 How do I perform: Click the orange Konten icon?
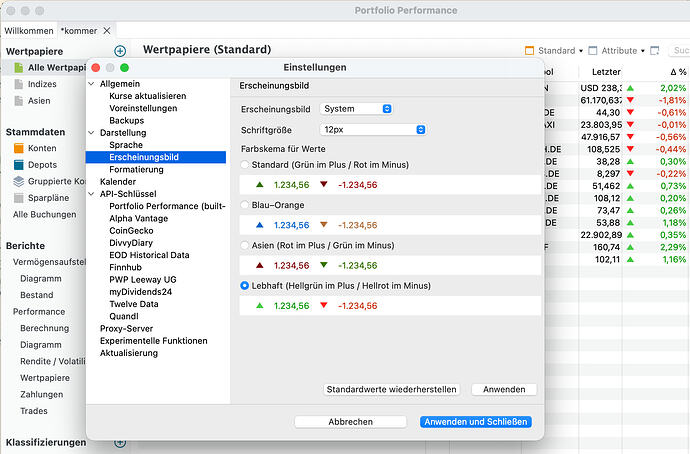[x=21, y=148]
